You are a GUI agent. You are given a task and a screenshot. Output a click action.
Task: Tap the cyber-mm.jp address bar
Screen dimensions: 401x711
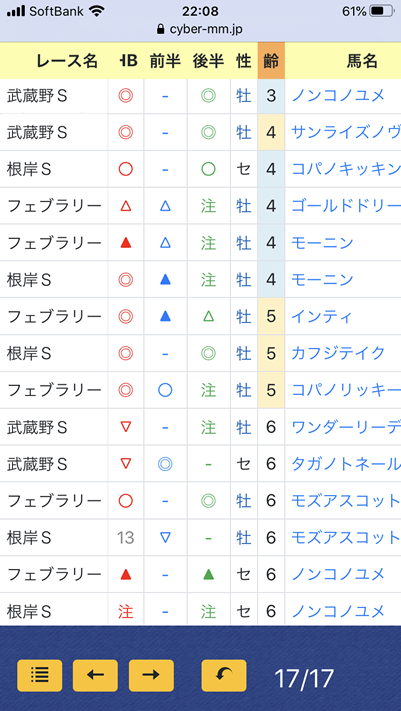(200, 30)
